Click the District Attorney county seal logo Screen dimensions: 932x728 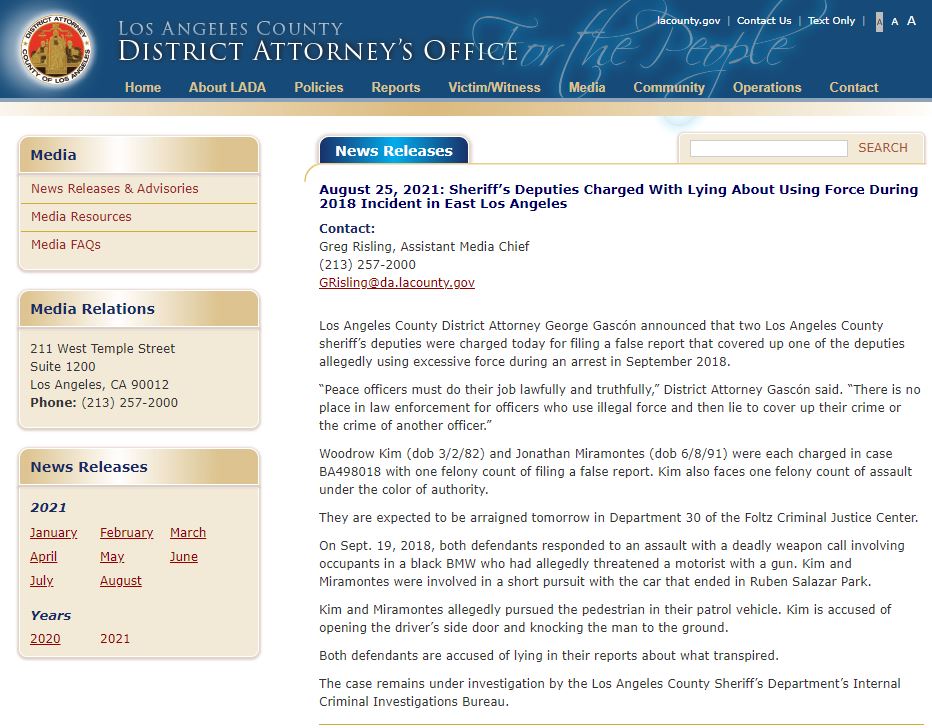pos(56,49)
